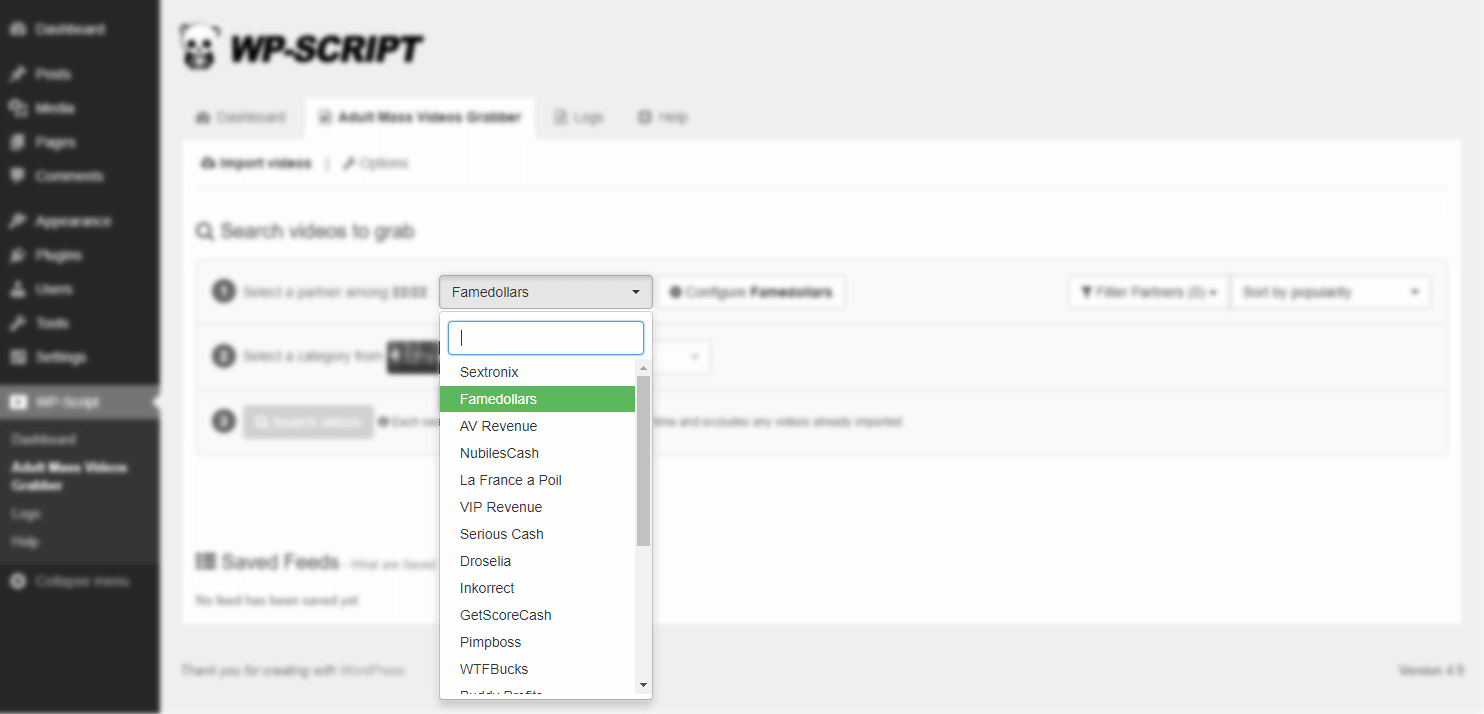Follow the WordPress link in the footer
Viewport: 1484px width, 714px height.
[372, 670]
